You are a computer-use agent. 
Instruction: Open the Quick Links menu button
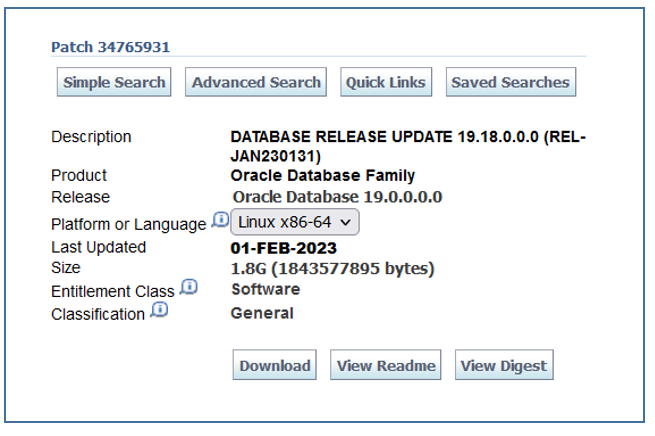(x=386, y=83)
